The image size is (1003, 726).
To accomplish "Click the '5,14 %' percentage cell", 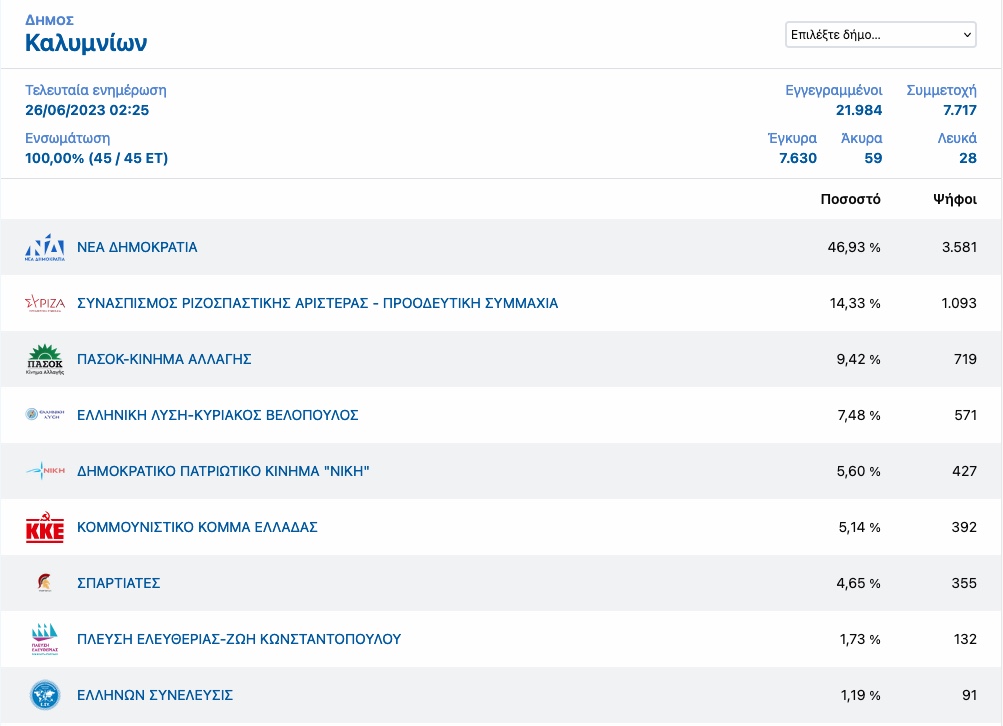I will (860, 527).
